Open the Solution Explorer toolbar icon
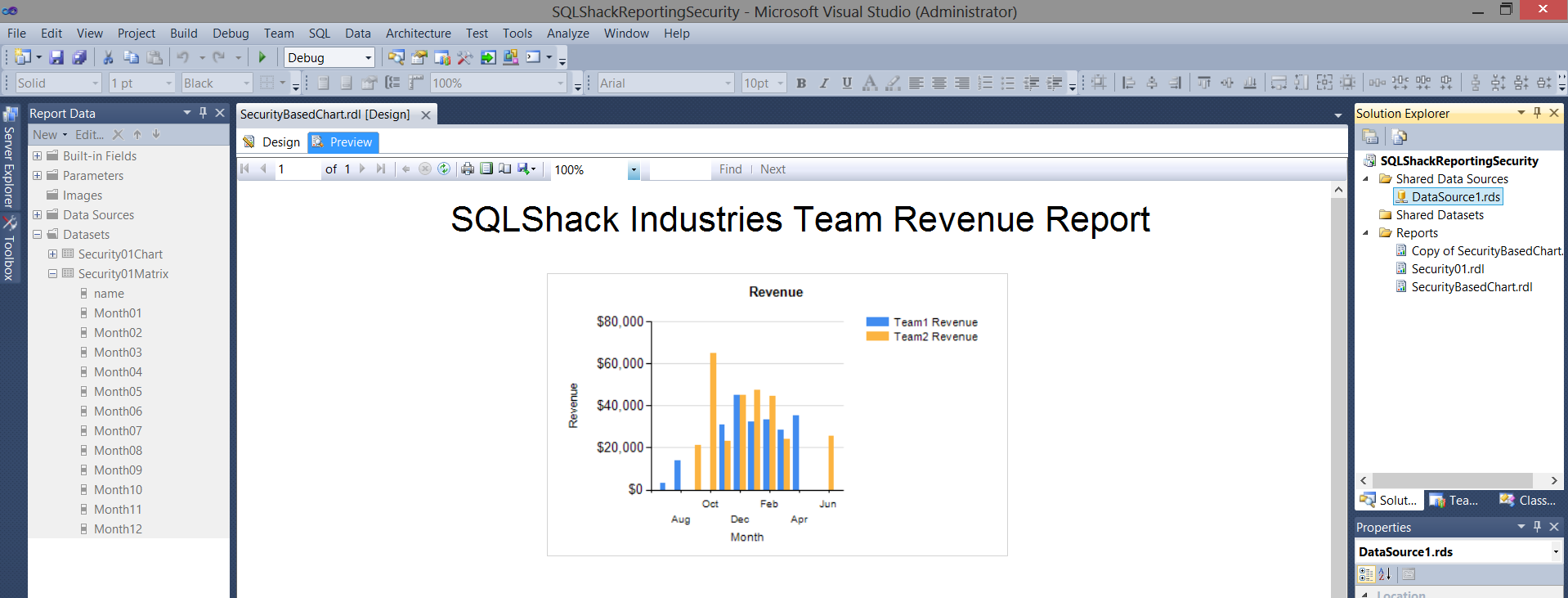Image resolution: width=1568 pixels, height=598 pixels. (x=396, y=57)
